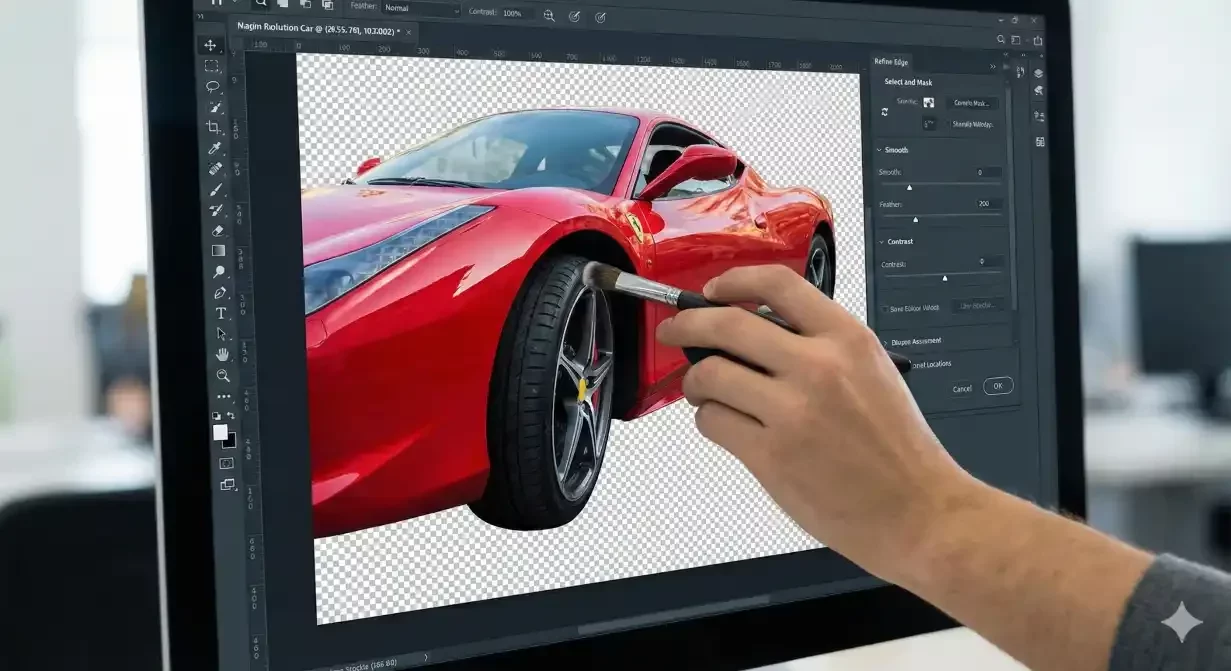
Task: Click Cancel in Refine Edge panel
Action: [962, 389]
